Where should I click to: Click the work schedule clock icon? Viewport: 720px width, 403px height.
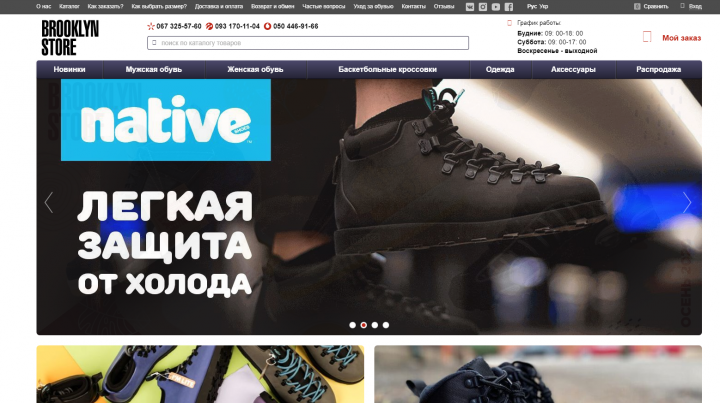[x=509, y=23]
